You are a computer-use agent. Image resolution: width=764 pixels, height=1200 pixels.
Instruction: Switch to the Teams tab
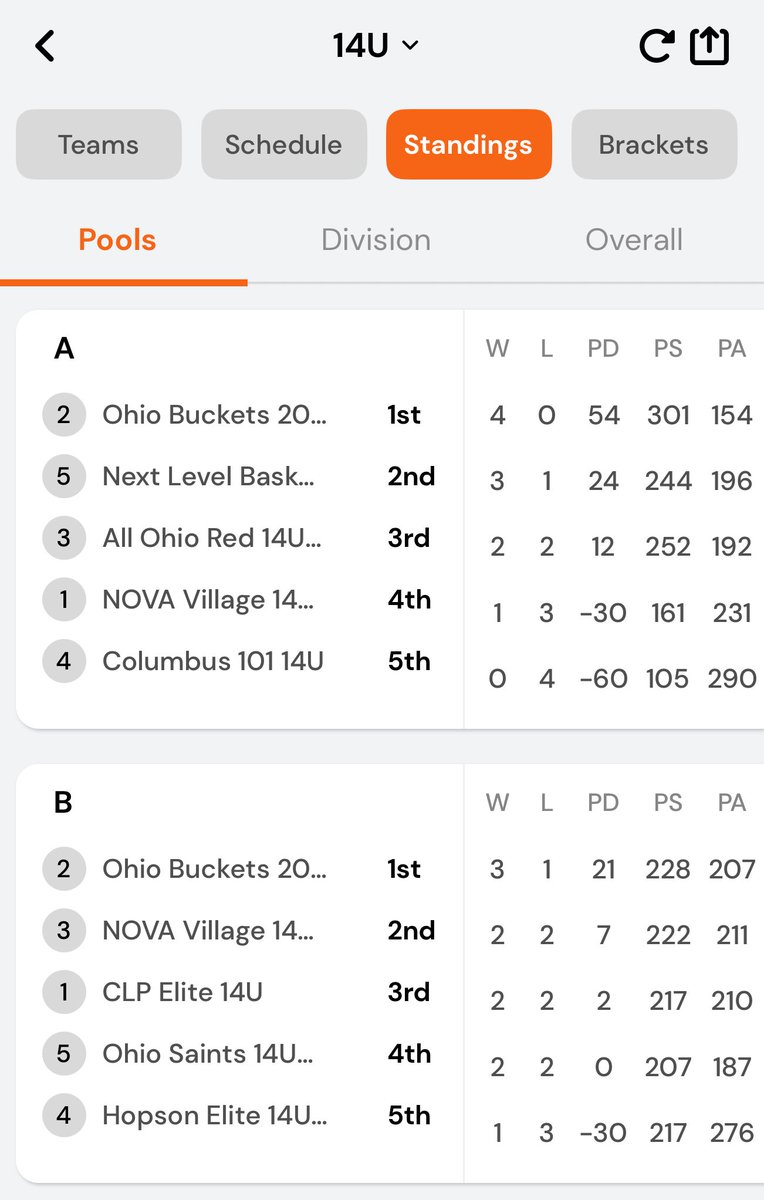click(x=98, y=144)
